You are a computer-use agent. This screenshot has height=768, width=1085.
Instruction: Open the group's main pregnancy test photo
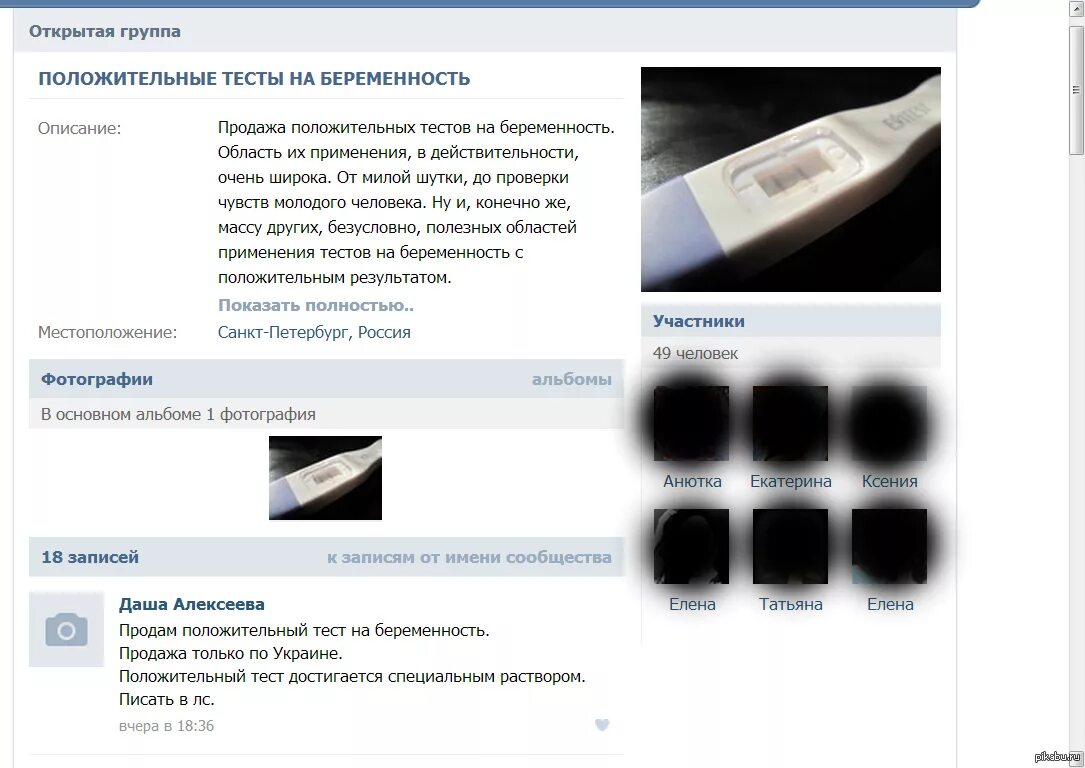(x=790, y=179)
